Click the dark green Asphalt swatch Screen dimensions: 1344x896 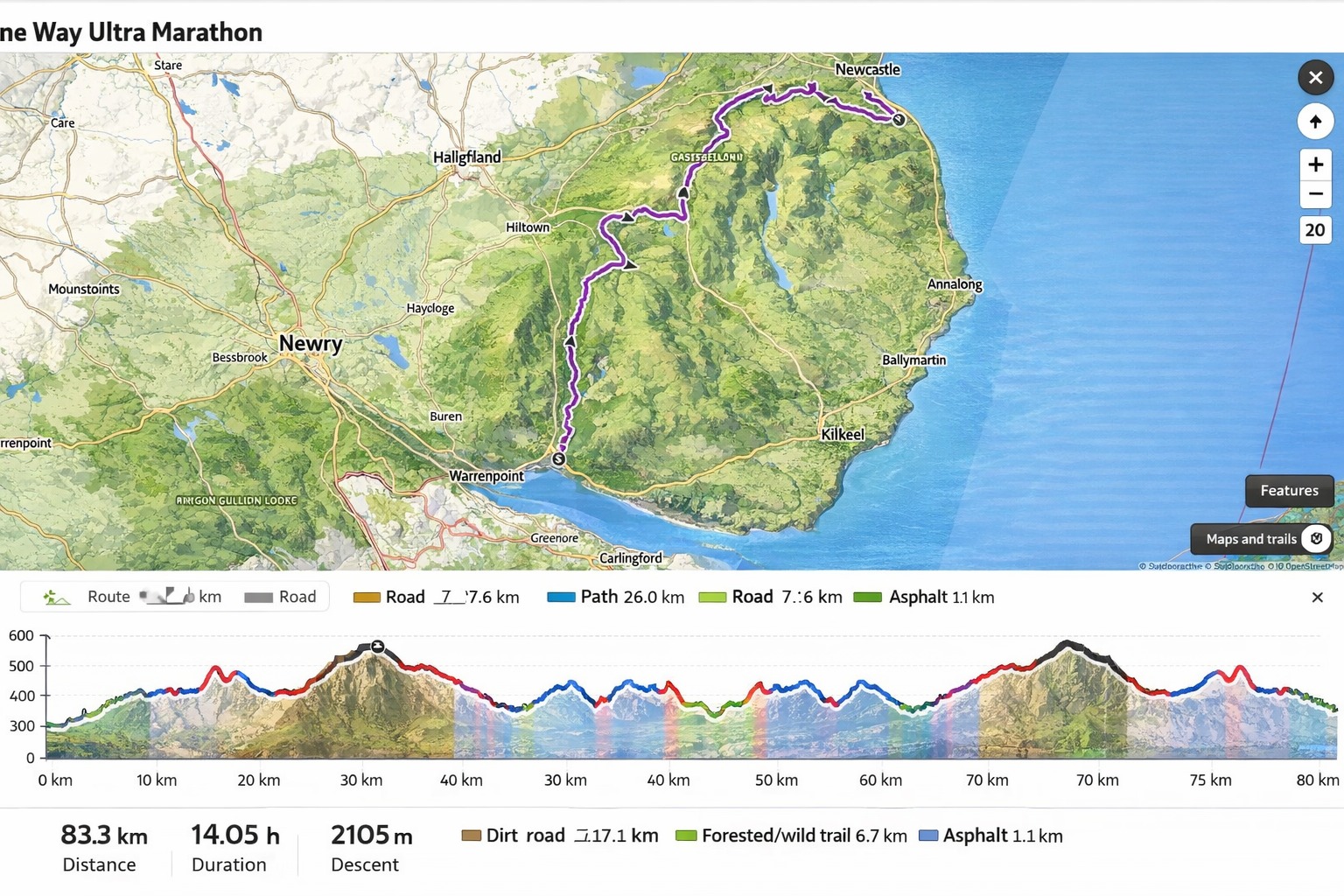click(x=867, y=598)
